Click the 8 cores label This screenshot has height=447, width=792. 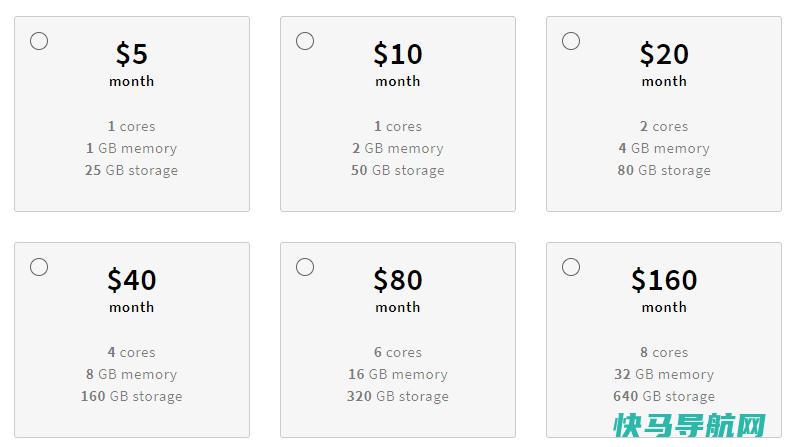click(664, 352)
